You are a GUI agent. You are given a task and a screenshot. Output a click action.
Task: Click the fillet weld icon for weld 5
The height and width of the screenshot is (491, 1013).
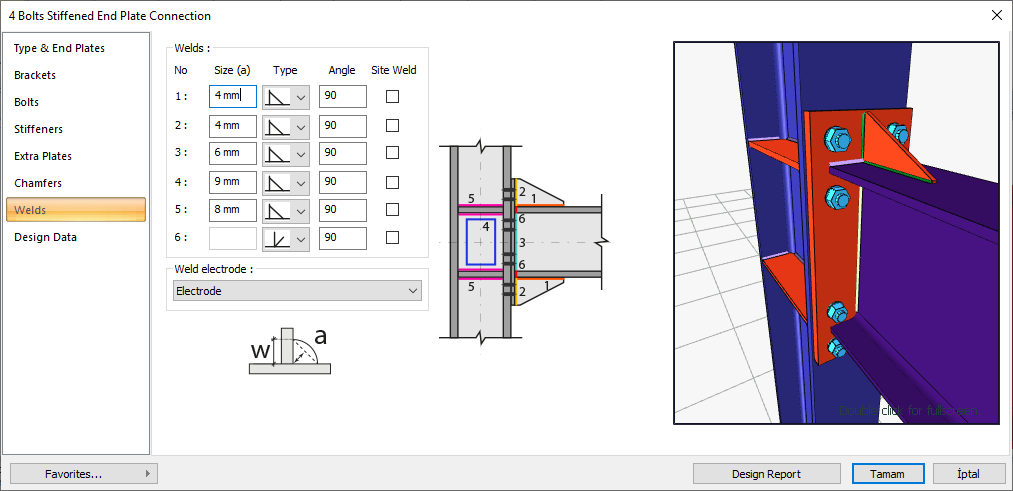click(277, 210)
